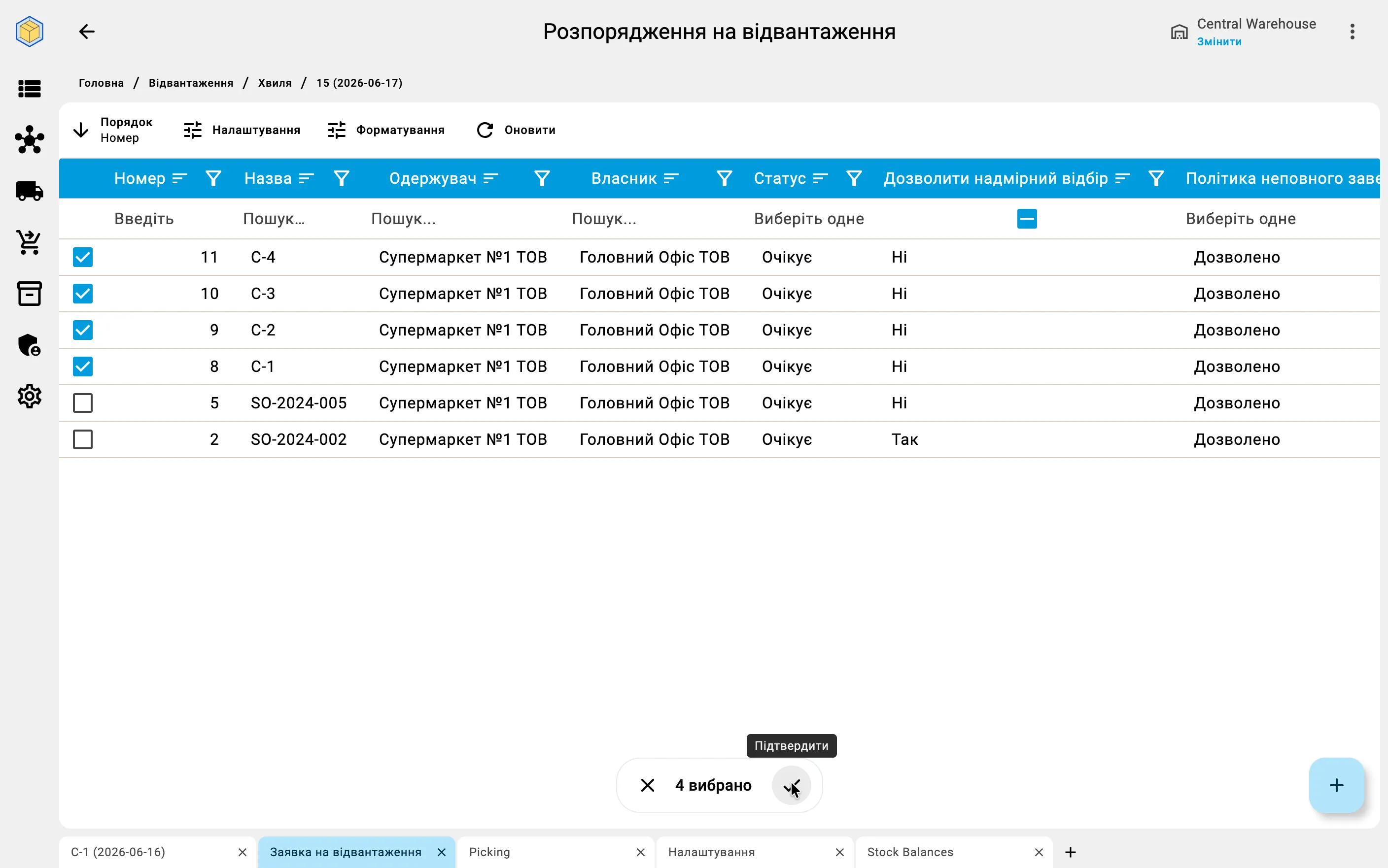Uncheck the C-4 row checkbox
Viewport: 1388px width, 868px height.
point(83,257)
